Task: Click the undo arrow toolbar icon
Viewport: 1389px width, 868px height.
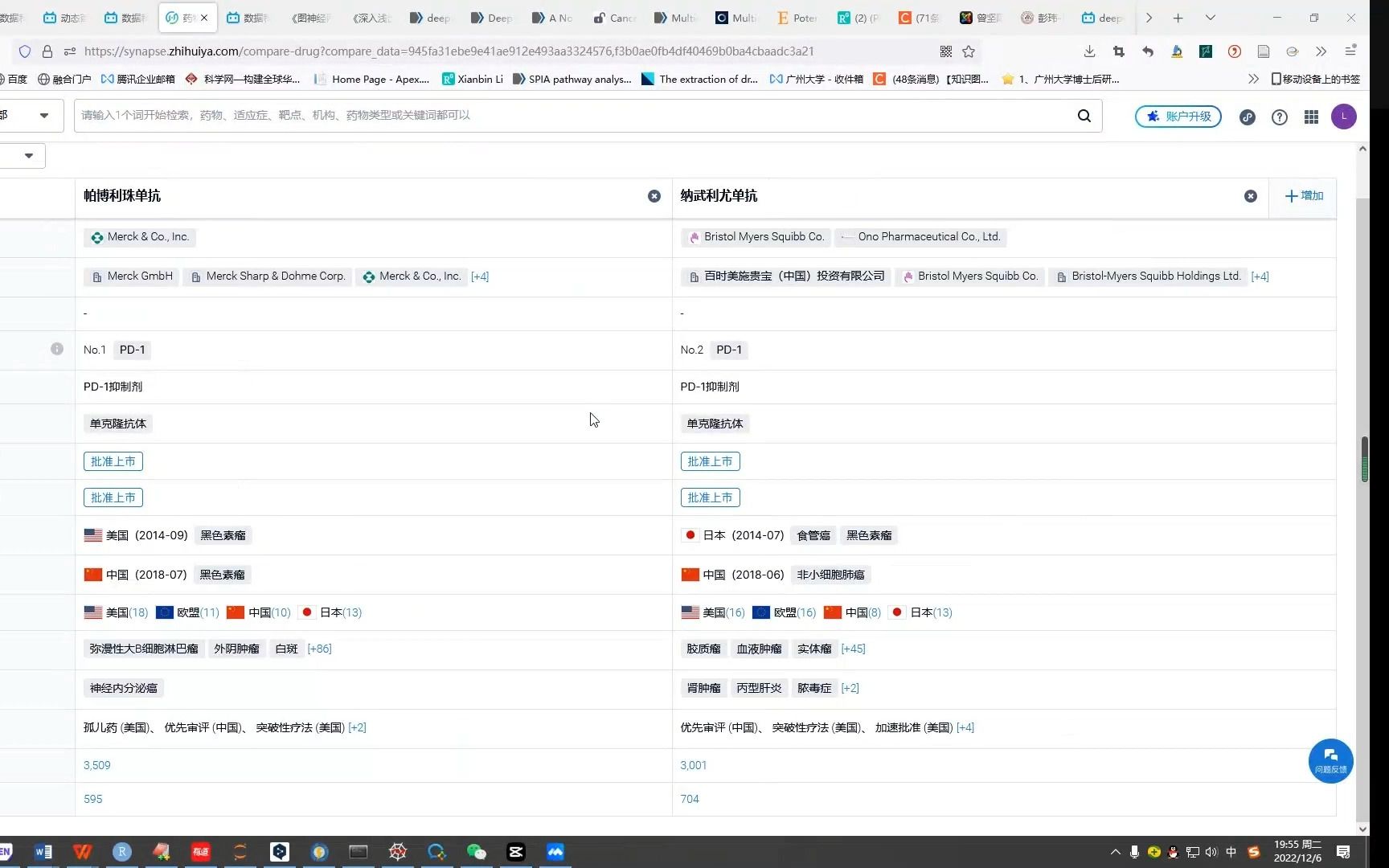Action: click(x=1148, y=51)
